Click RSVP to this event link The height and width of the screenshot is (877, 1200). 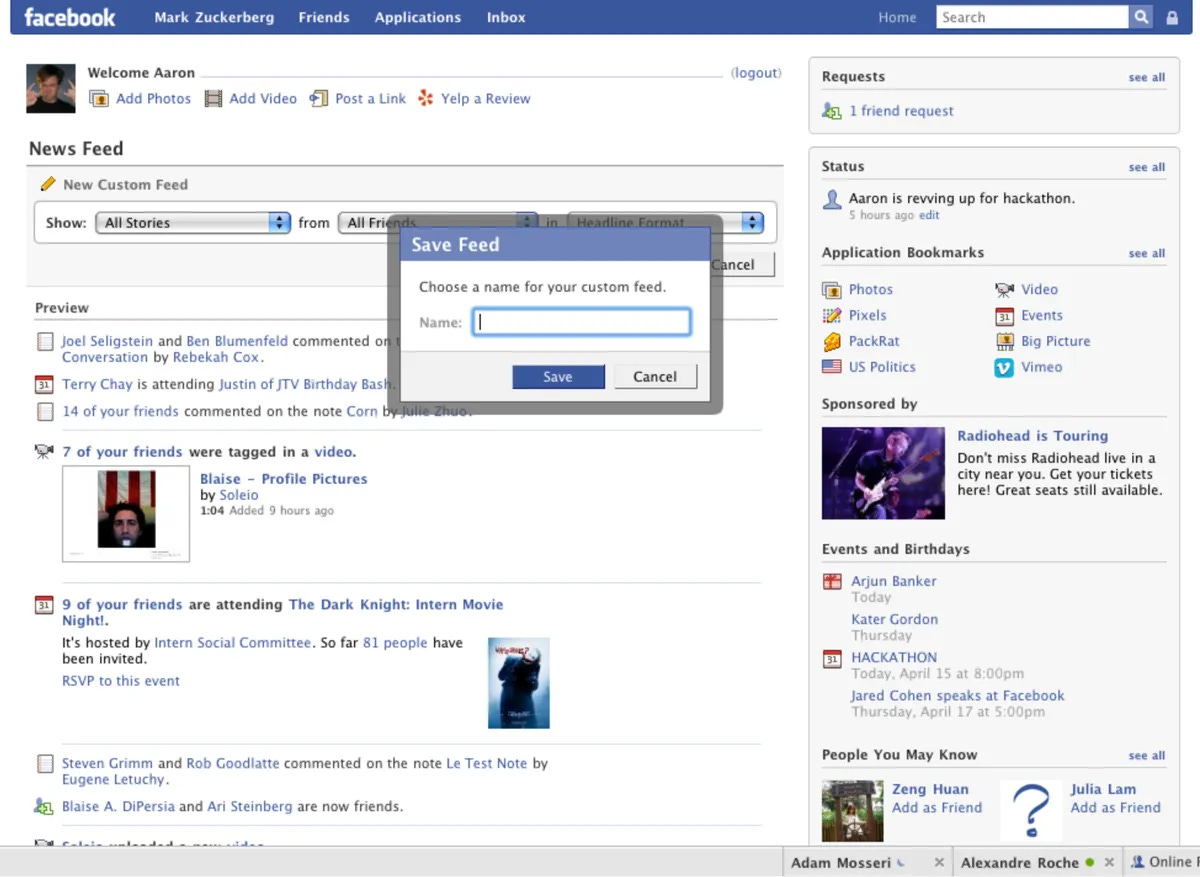[x=121, y=681]
